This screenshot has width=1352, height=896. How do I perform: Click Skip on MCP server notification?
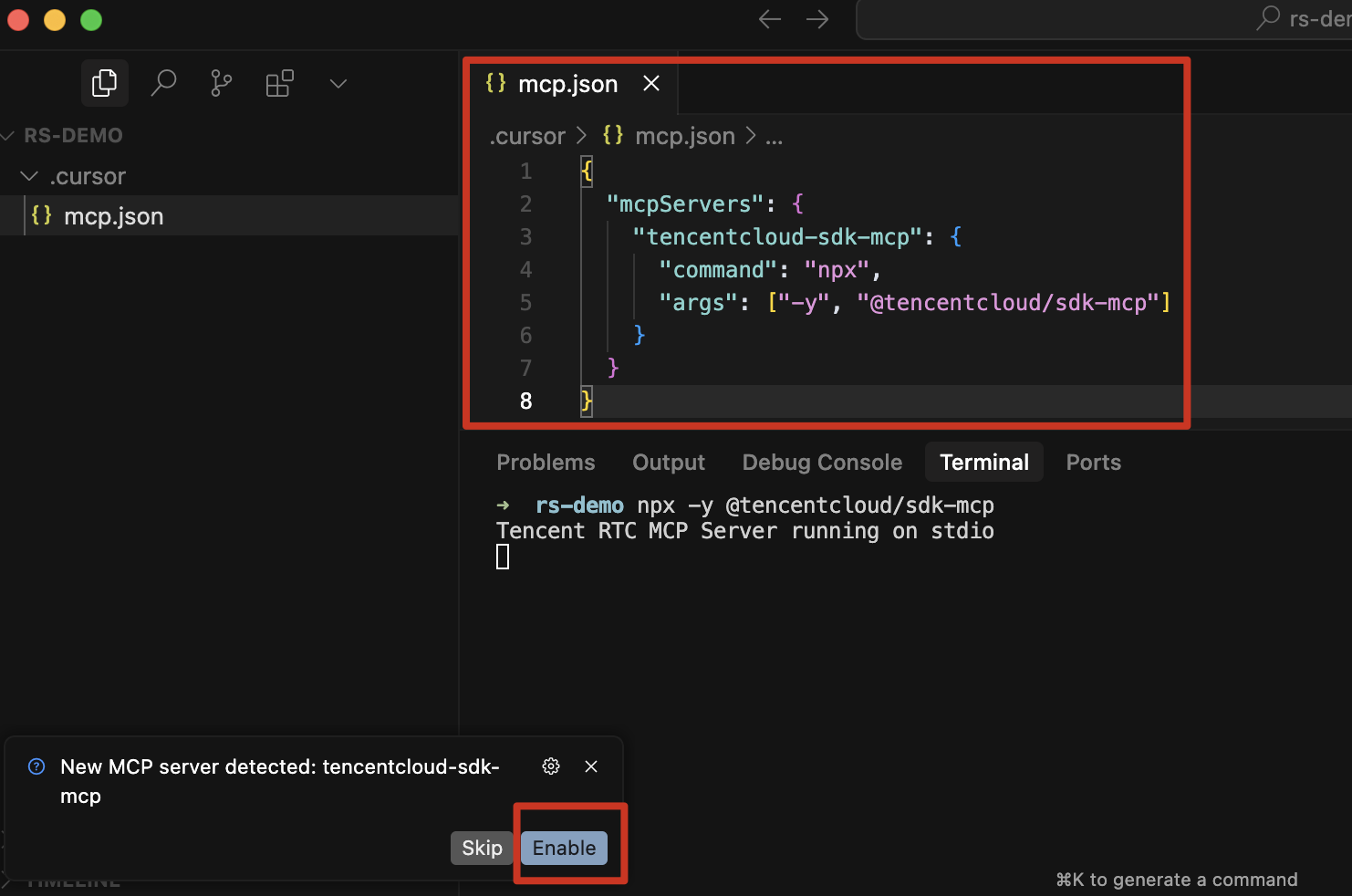[x=482, y=848]
